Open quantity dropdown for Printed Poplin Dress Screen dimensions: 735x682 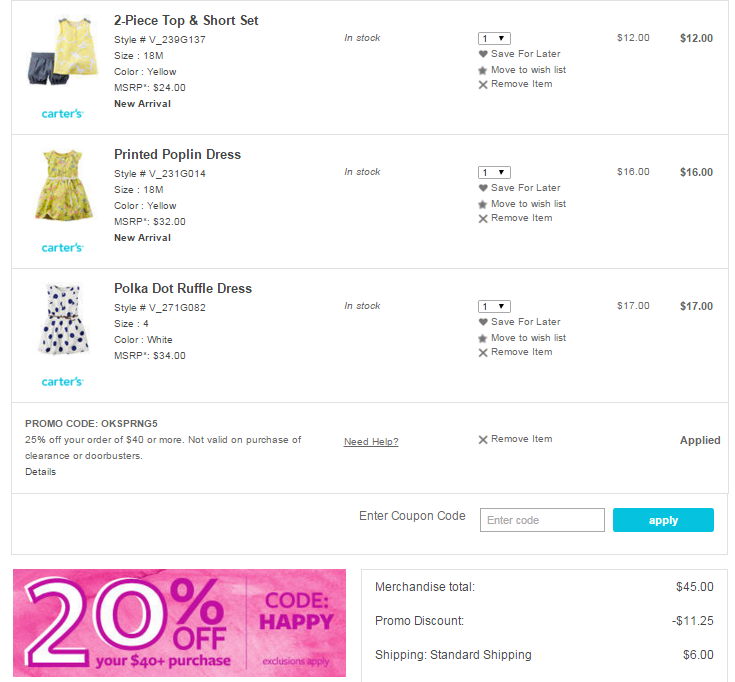(x=494, y=172)
